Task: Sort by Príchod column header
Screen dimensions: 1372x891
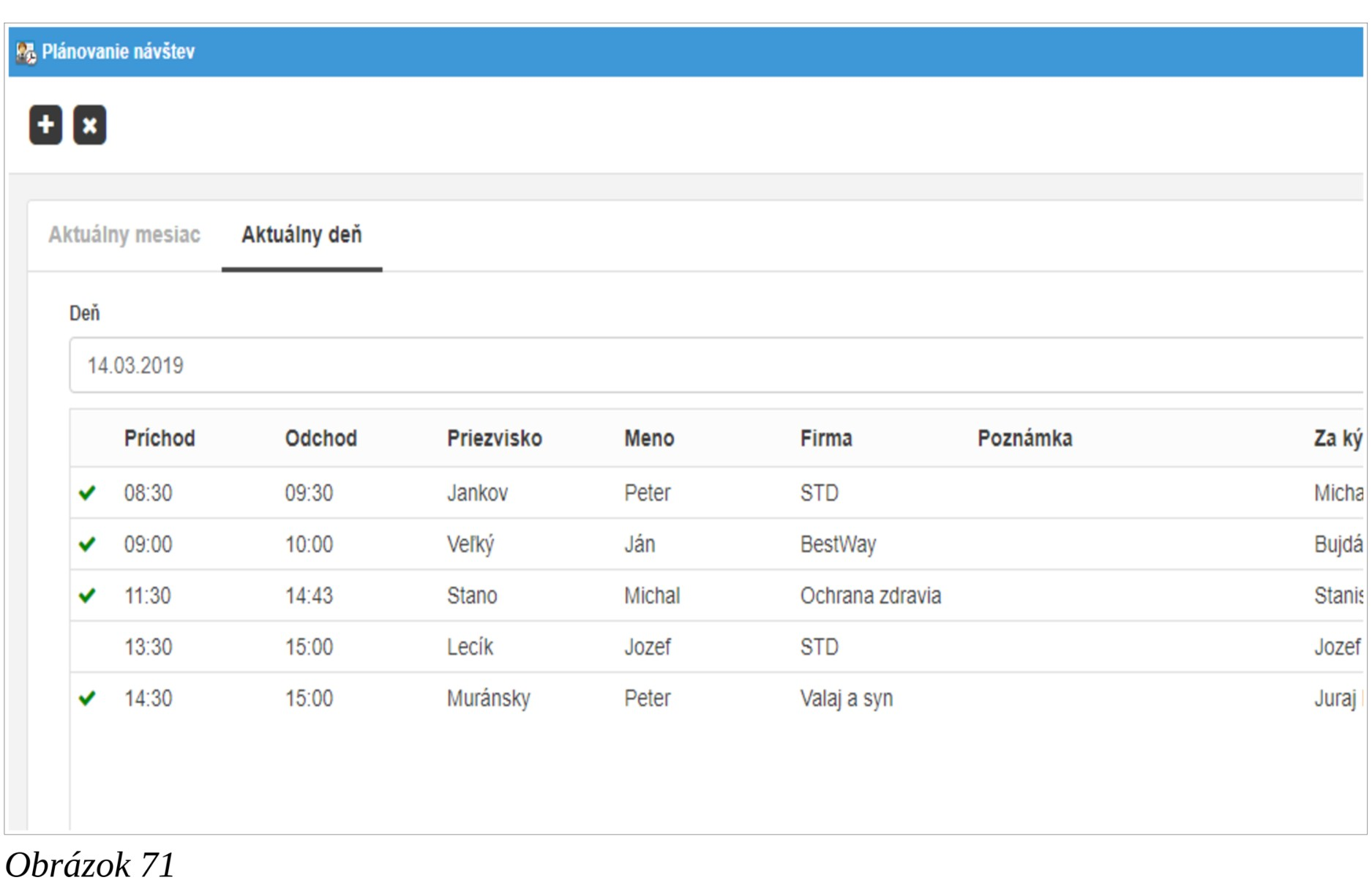Action: [160, 438]
